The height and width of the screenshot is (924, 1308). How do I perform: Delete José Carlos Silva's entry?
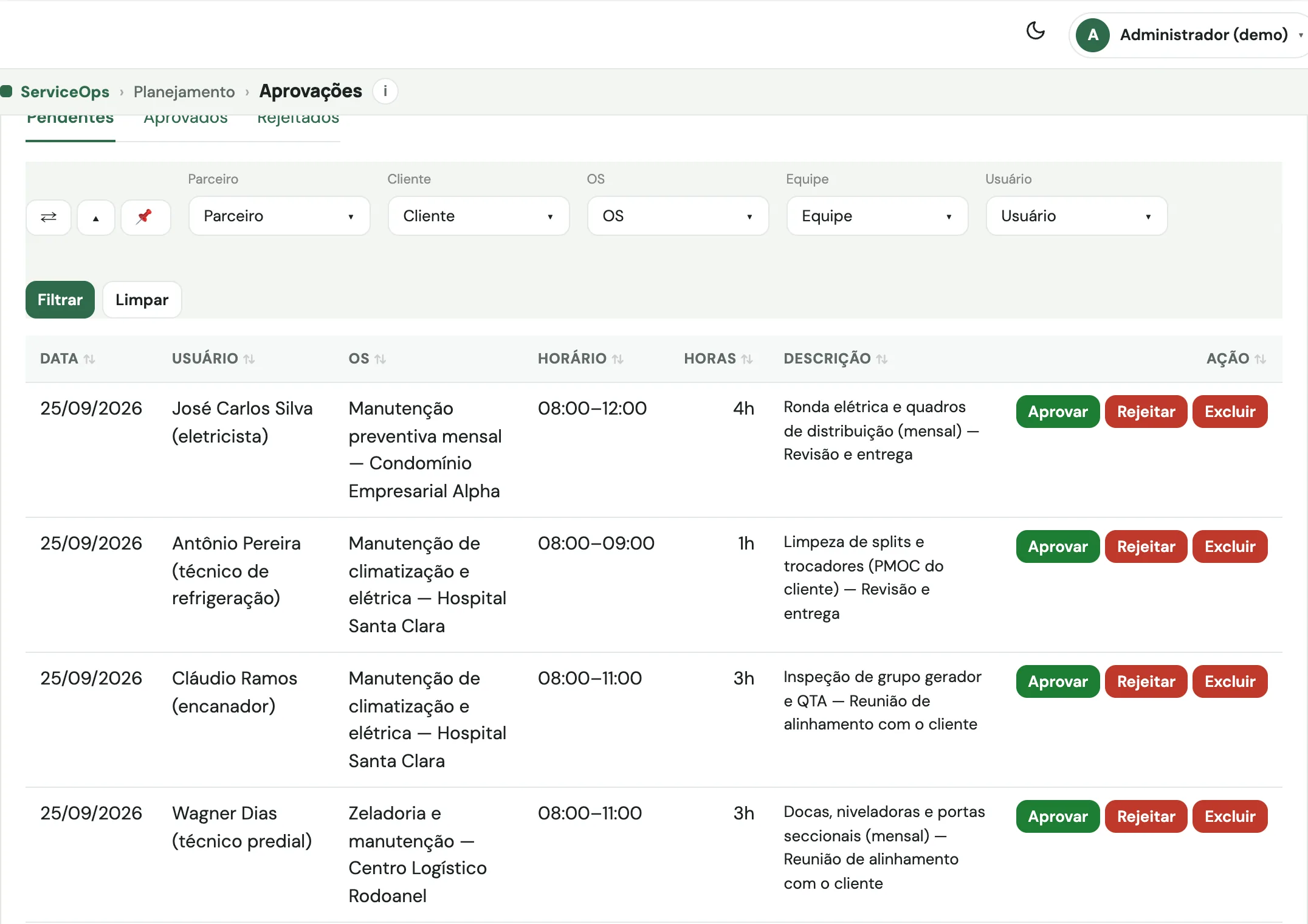(1230, 412)
